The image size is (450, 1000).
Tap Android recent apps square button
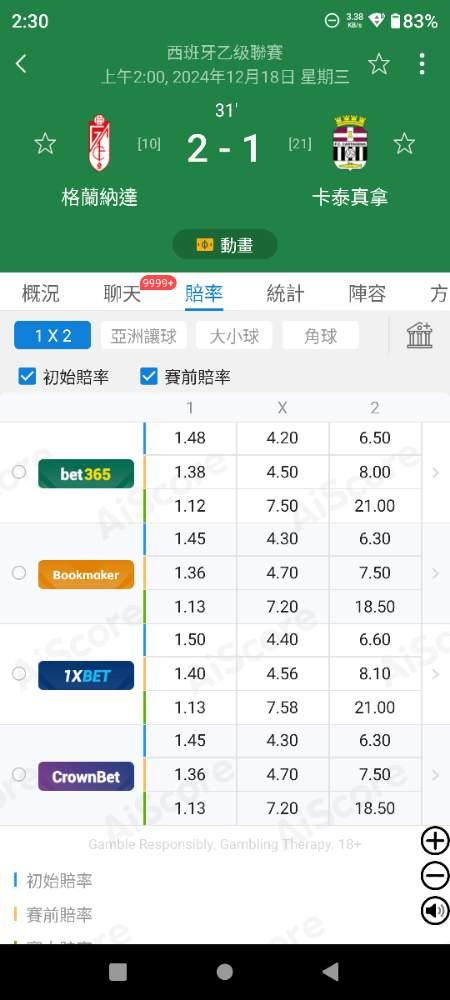pos(118,971)
